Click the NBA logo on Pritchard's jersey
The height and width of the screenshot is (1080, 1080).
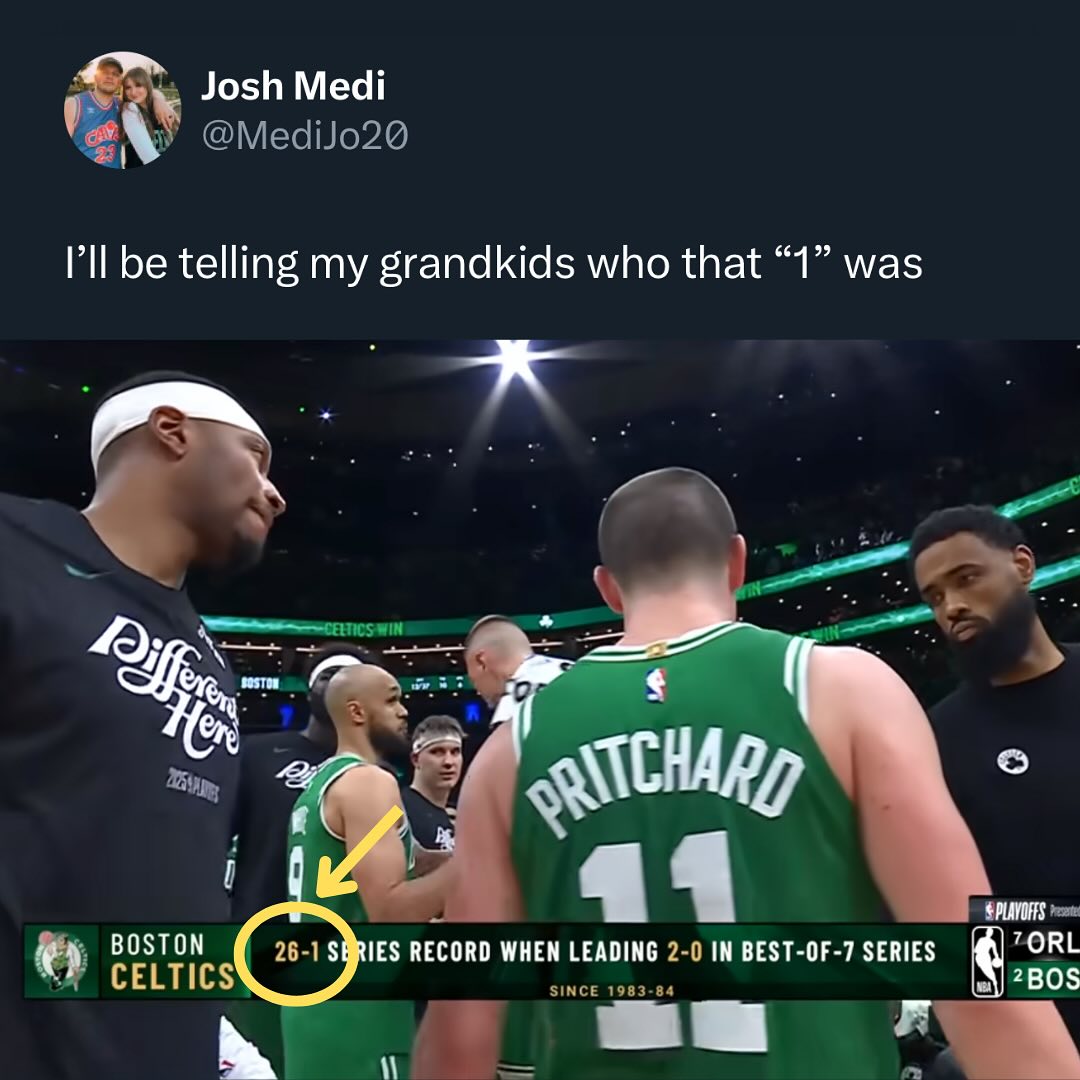[x=656, y=685]
